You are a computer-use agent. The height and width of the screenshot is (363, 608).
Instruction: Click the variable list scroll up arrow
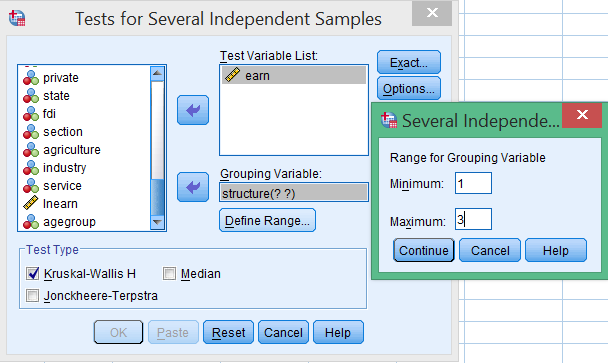tap(157, 73)
